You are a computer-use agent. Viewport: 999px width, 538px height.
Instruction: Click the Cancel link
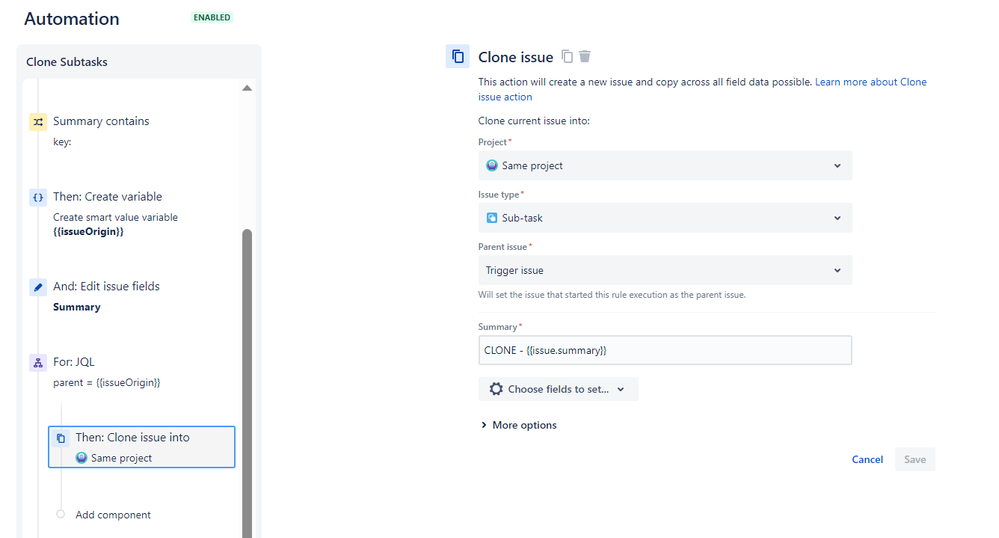(x=867, y=460)
